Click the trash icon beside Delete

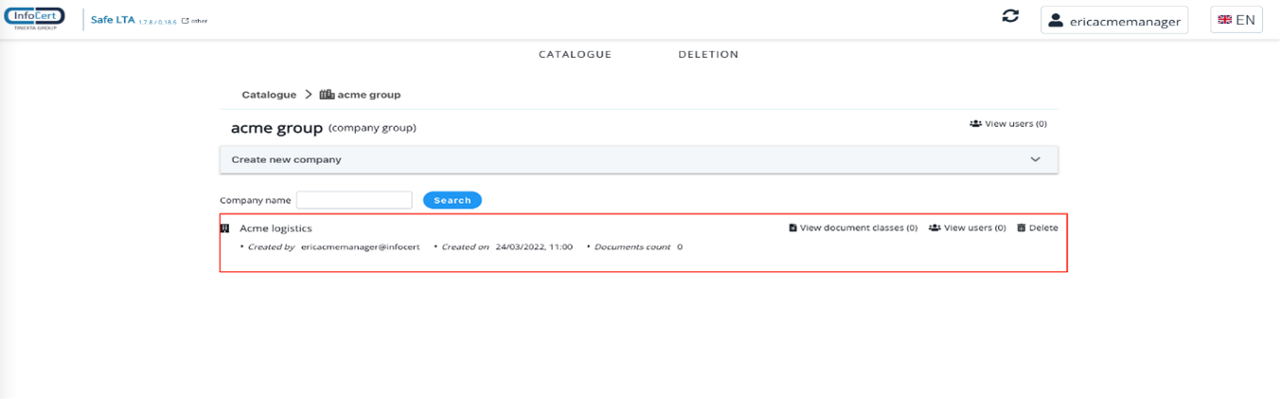(1021, 228)
